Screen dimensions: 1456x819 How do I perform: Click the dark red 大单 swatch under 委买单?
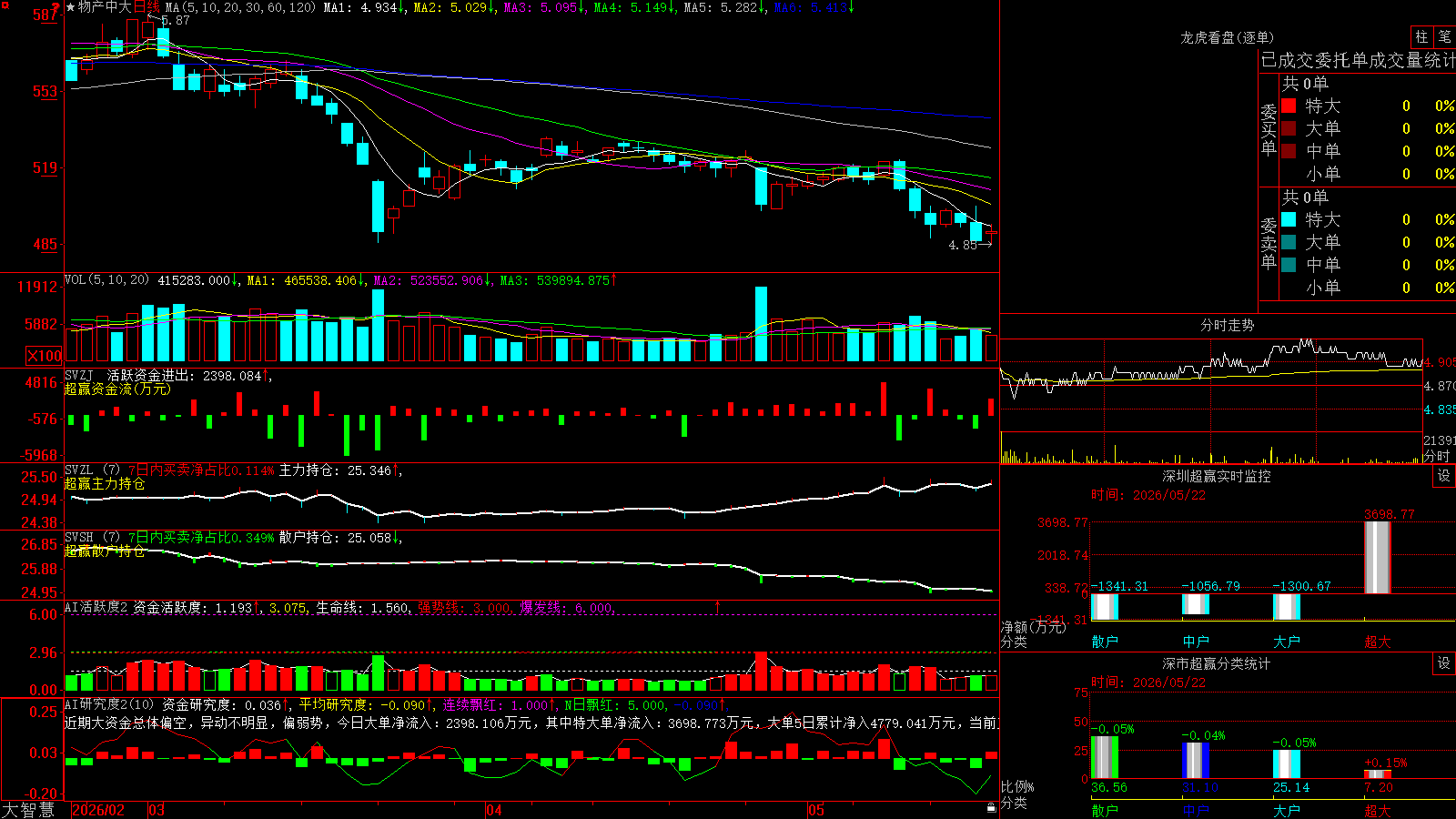tap(1289, 128)
